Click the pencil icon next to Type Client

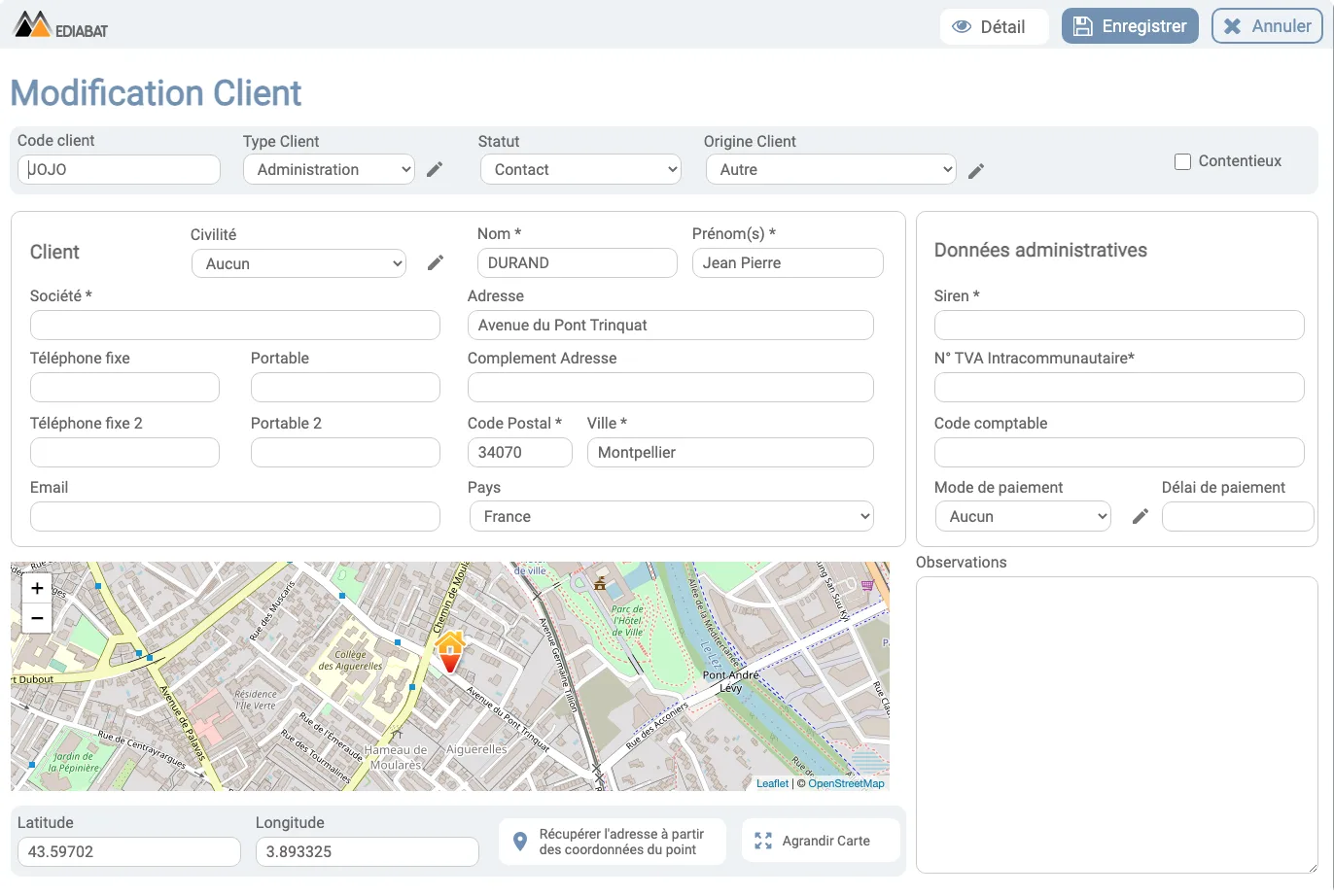(435, 169)
